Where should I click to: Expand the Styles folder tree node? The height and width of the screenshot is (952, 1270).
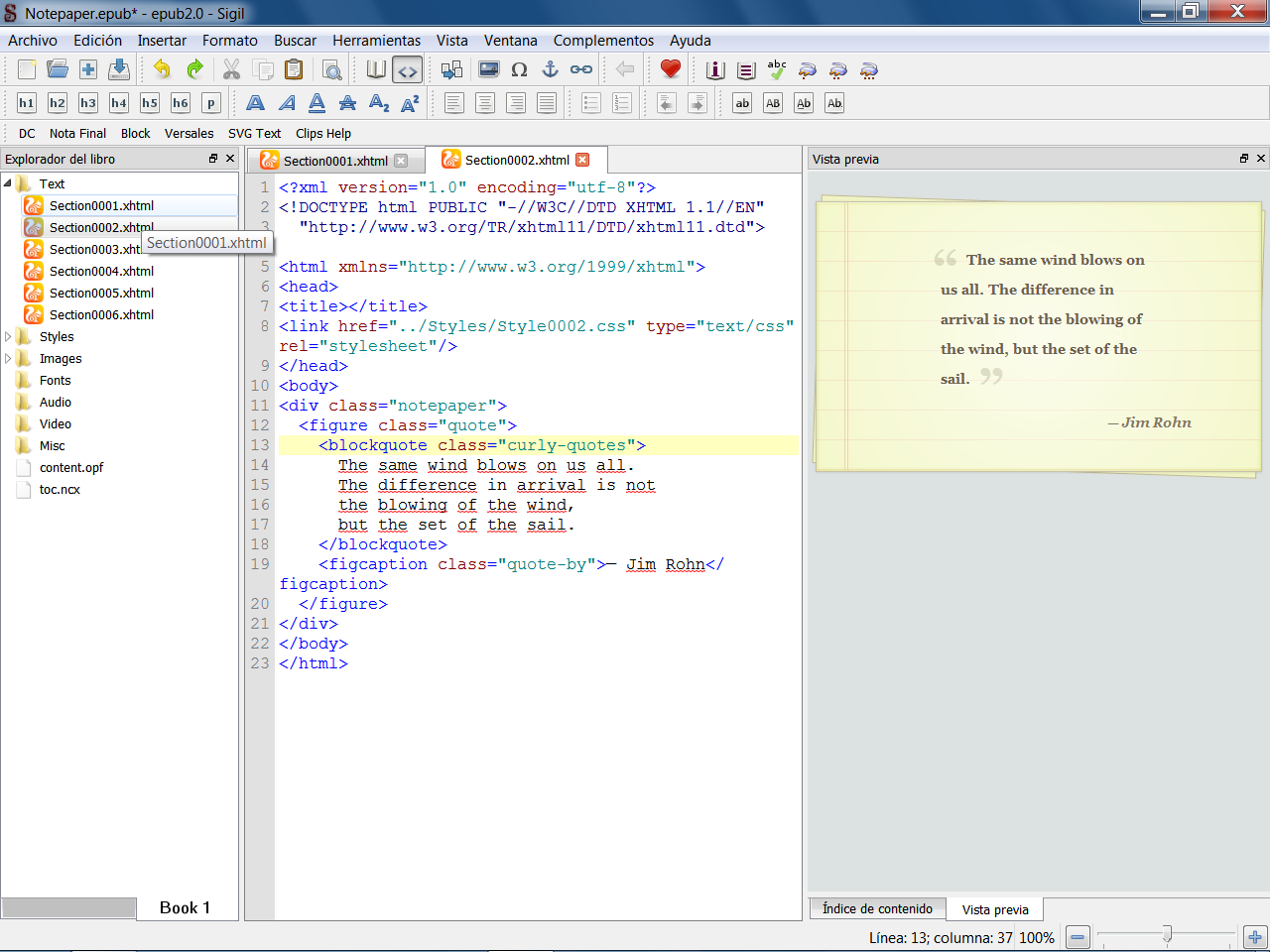click(8, 337)
